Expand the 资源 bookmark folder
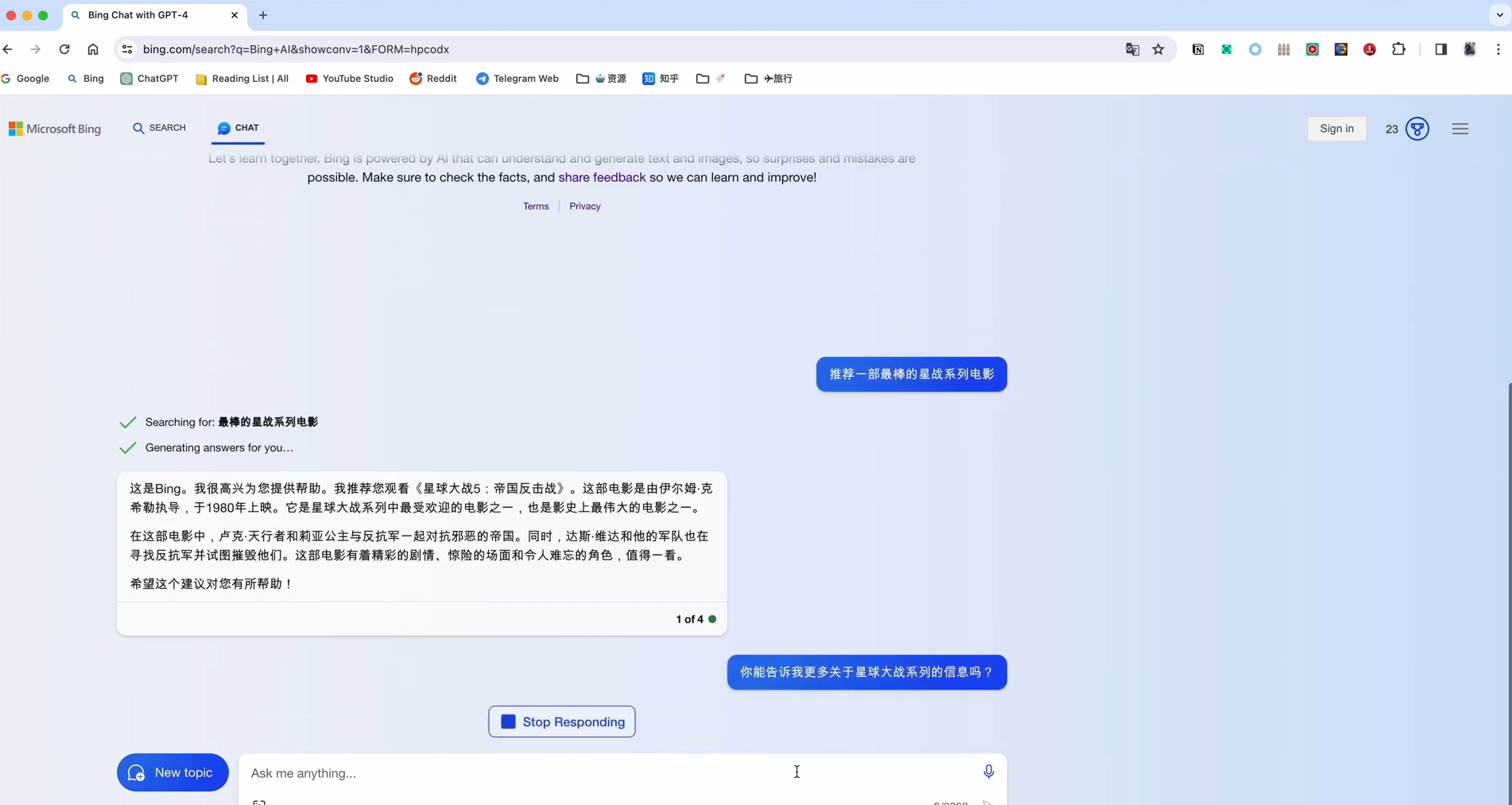This screenshot has height=805, width=1512. point(601,79)
